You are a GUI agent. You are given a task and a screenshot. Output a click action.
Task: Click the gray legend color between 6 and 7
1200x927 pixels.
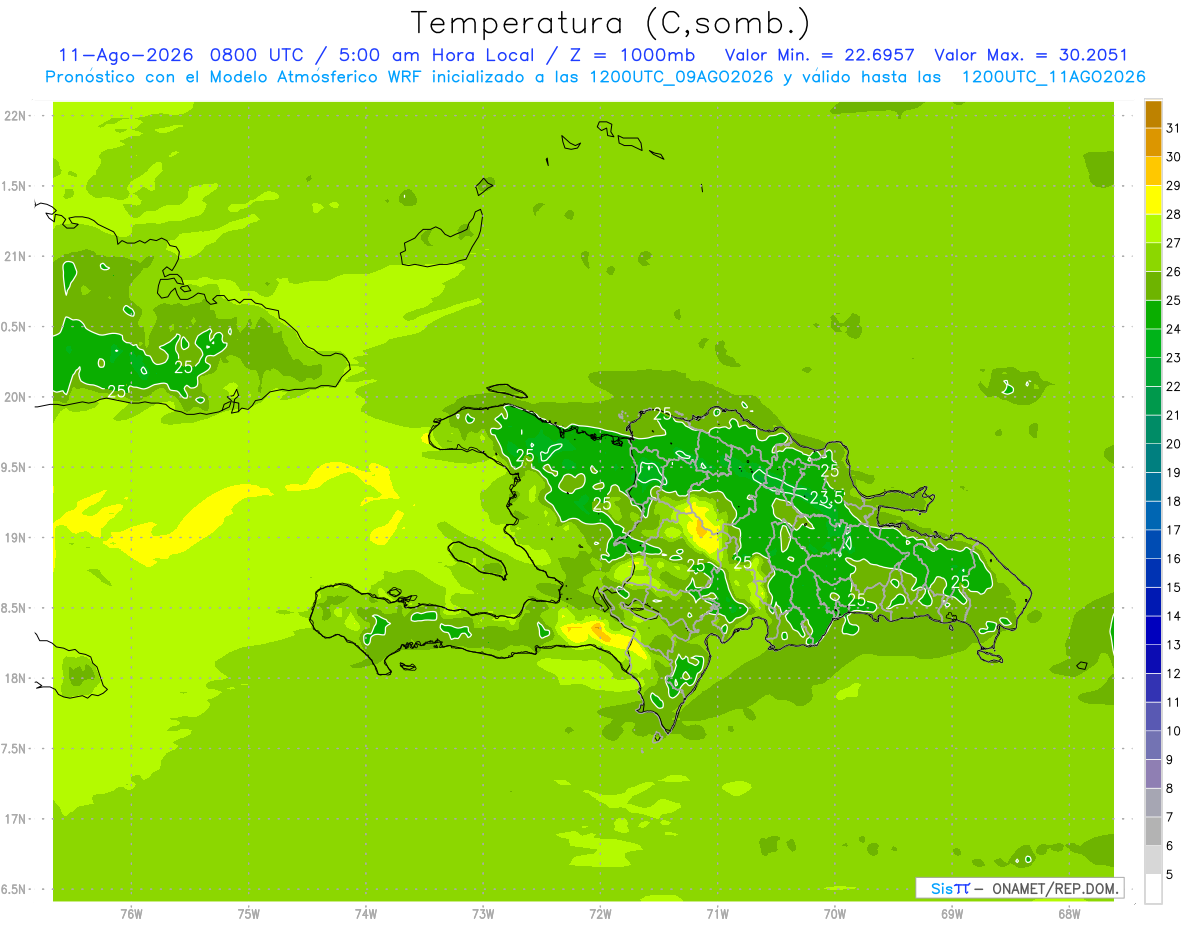click(x=1153, y=832)
